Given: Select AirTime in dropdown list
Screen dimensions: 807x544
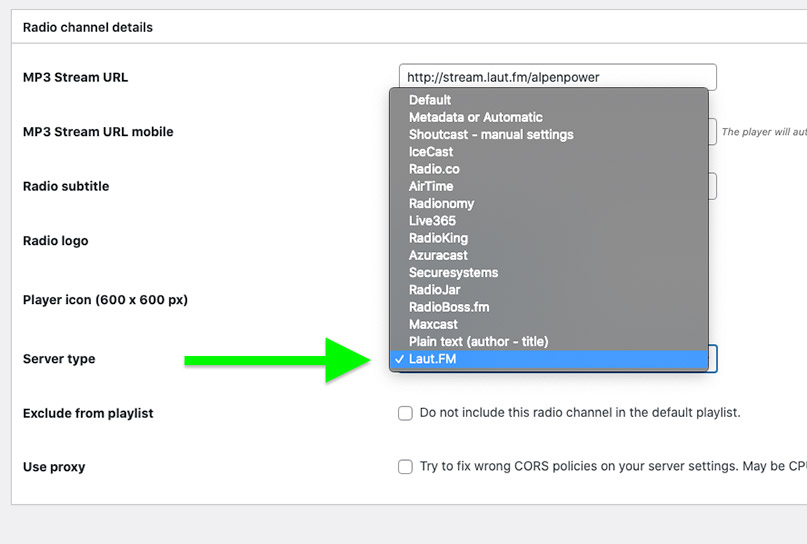Looking at the screenshot, I should pyautogui.click(x=431, y=186).
